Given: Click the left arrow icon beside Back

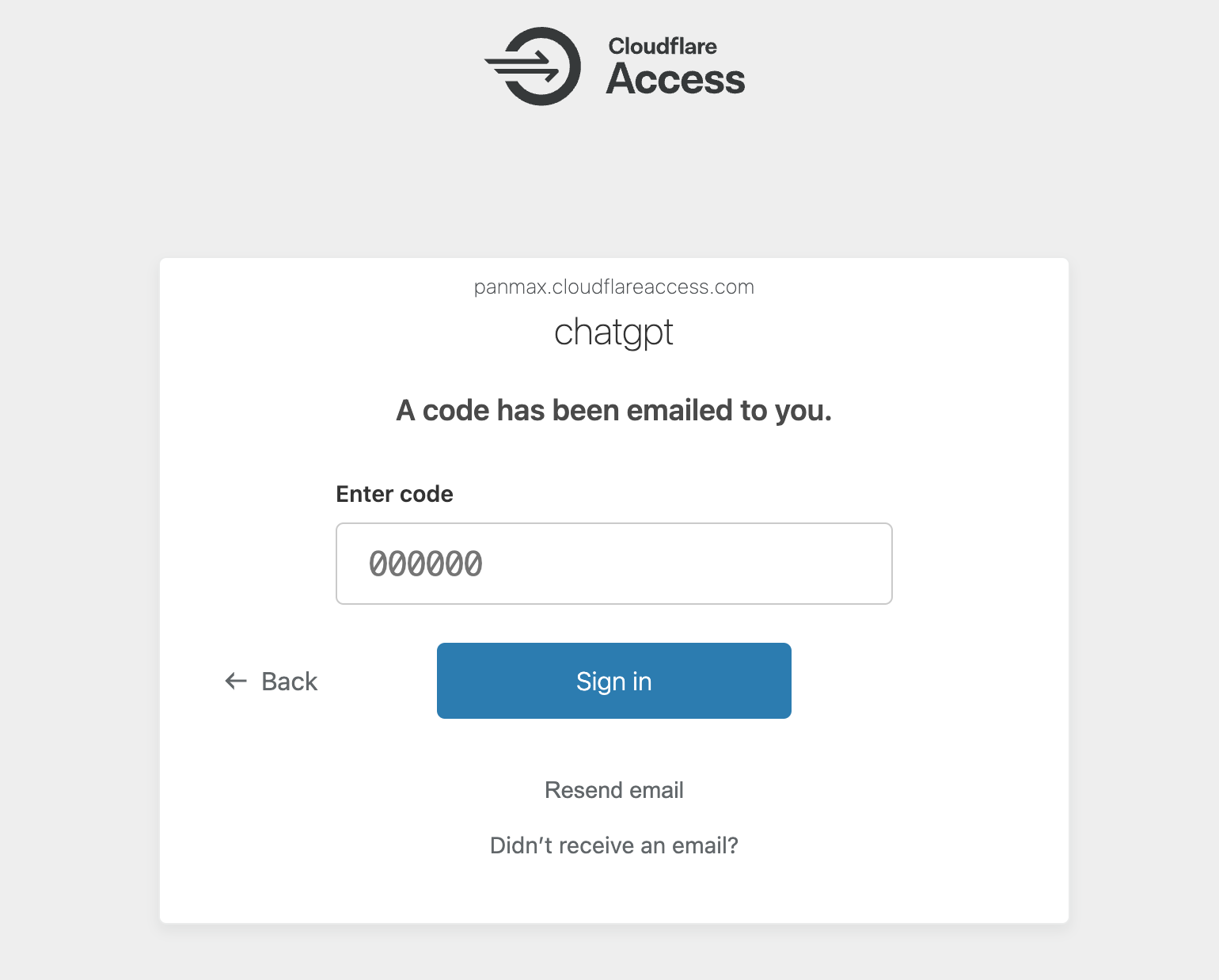Looking at the screenshot, I should point(236,681).
